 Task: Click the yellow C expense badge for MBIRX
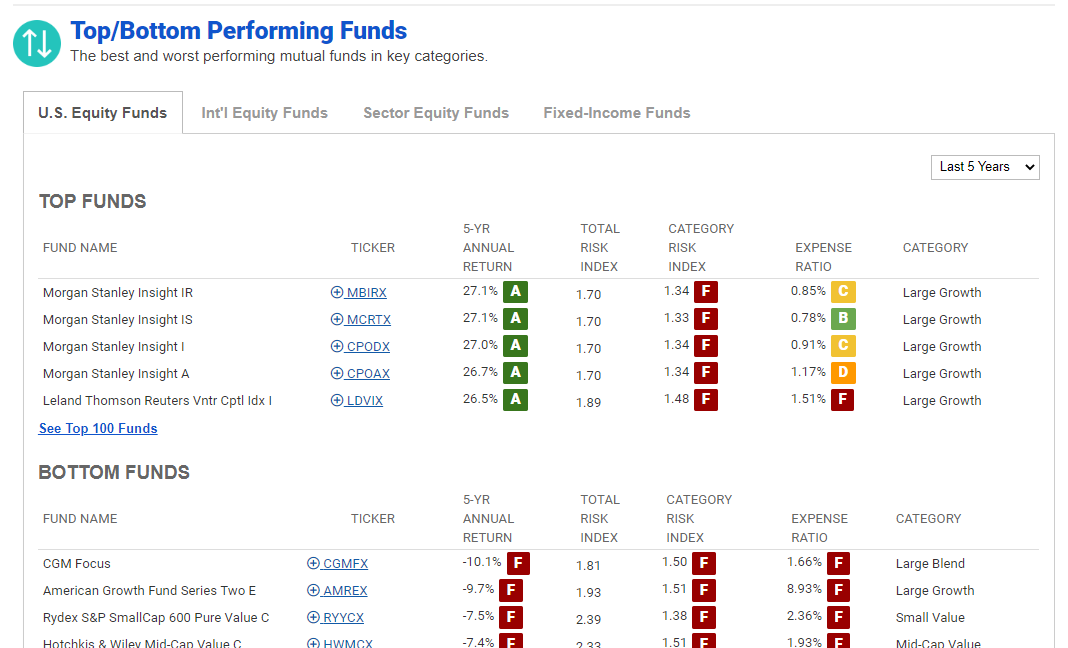[x=843, y=292]
